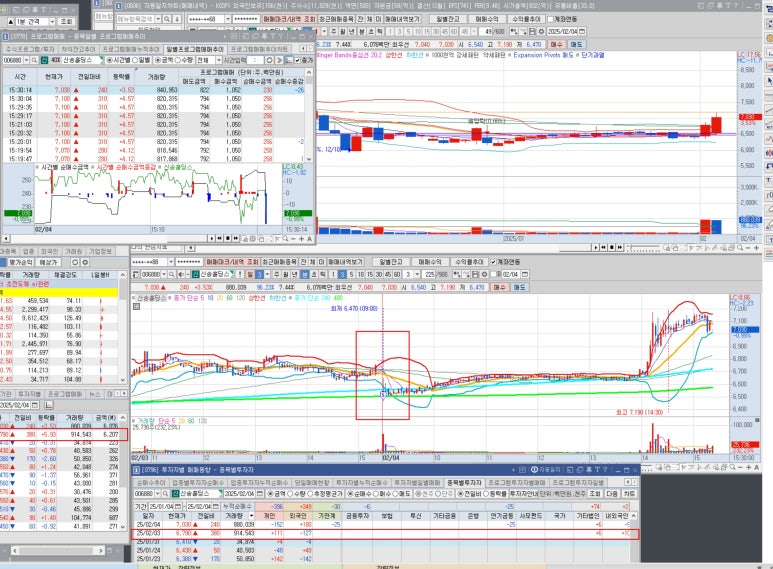Viewport: 773px width, 569px height.
Task: Open 전체 dropdown in program trading window
Action: point(218,60)
